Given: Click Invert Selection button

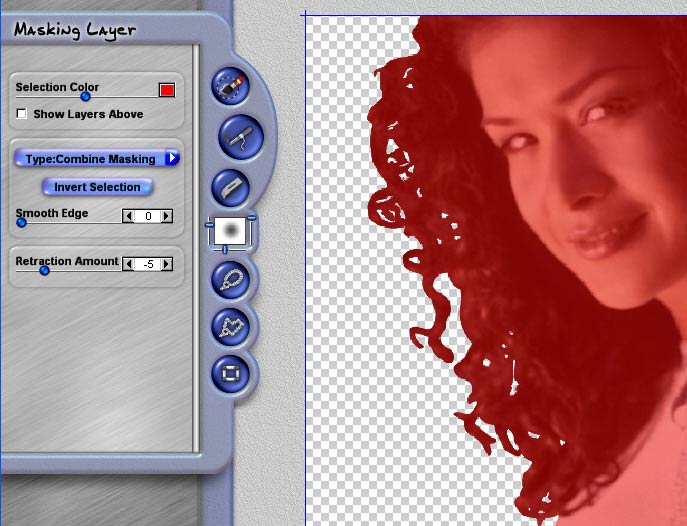Looking at the screenshot, I should pyautogui.click(x=97, y=187).
